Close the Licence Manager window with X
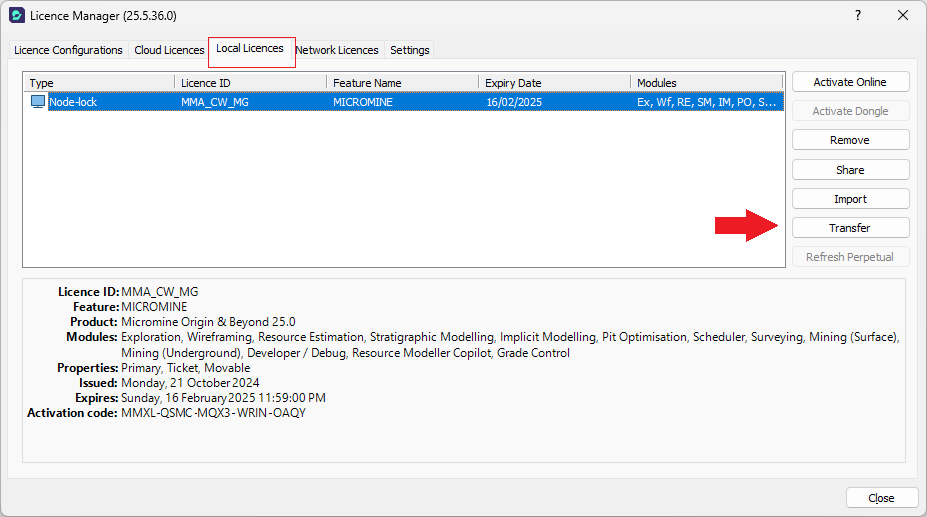This screenshot has height=517, width=927. pyautogui.click(x=903, y=15)
